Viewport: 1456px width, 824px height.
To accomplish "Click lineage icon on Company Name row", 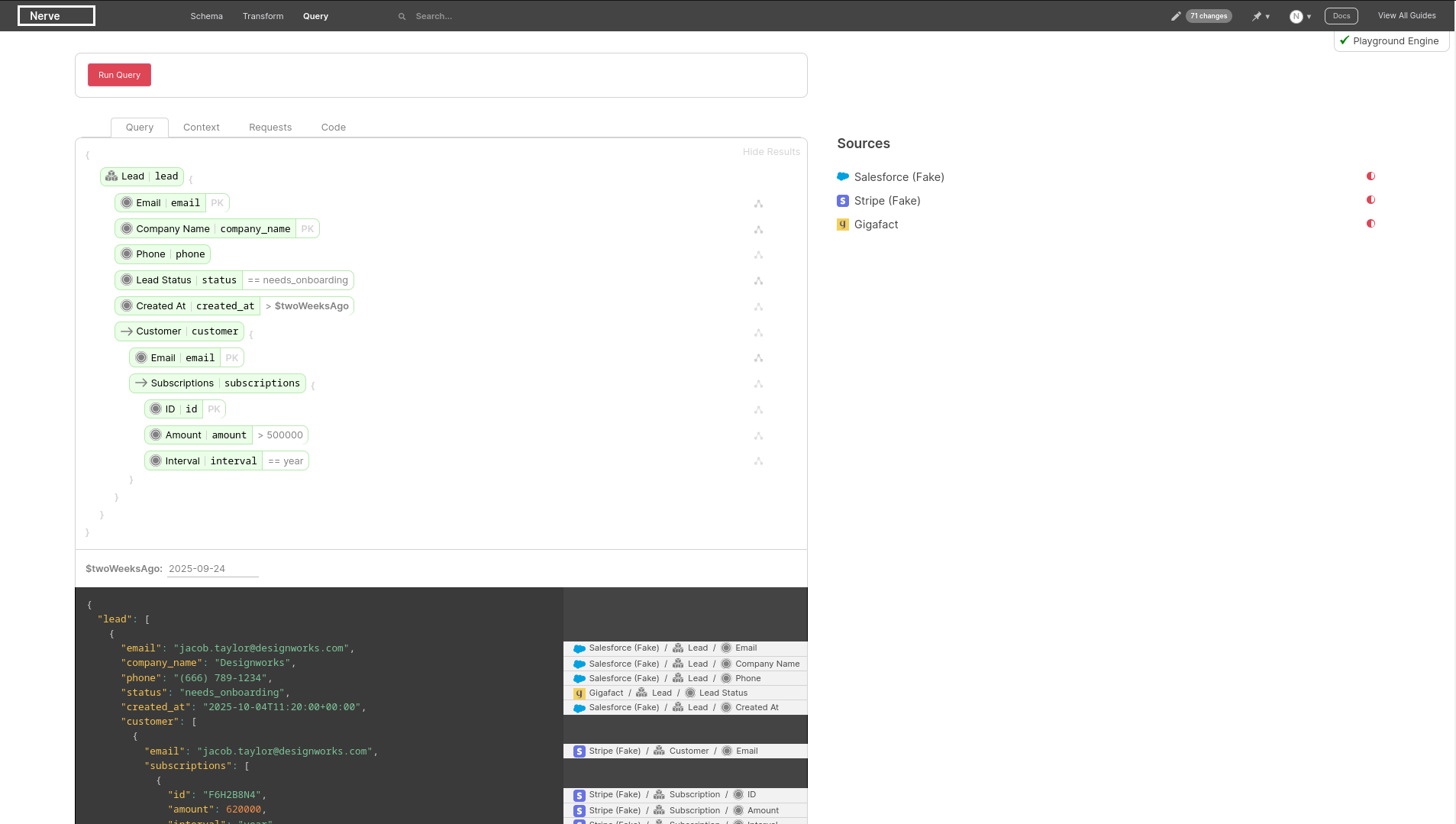I will coord(758,230).
